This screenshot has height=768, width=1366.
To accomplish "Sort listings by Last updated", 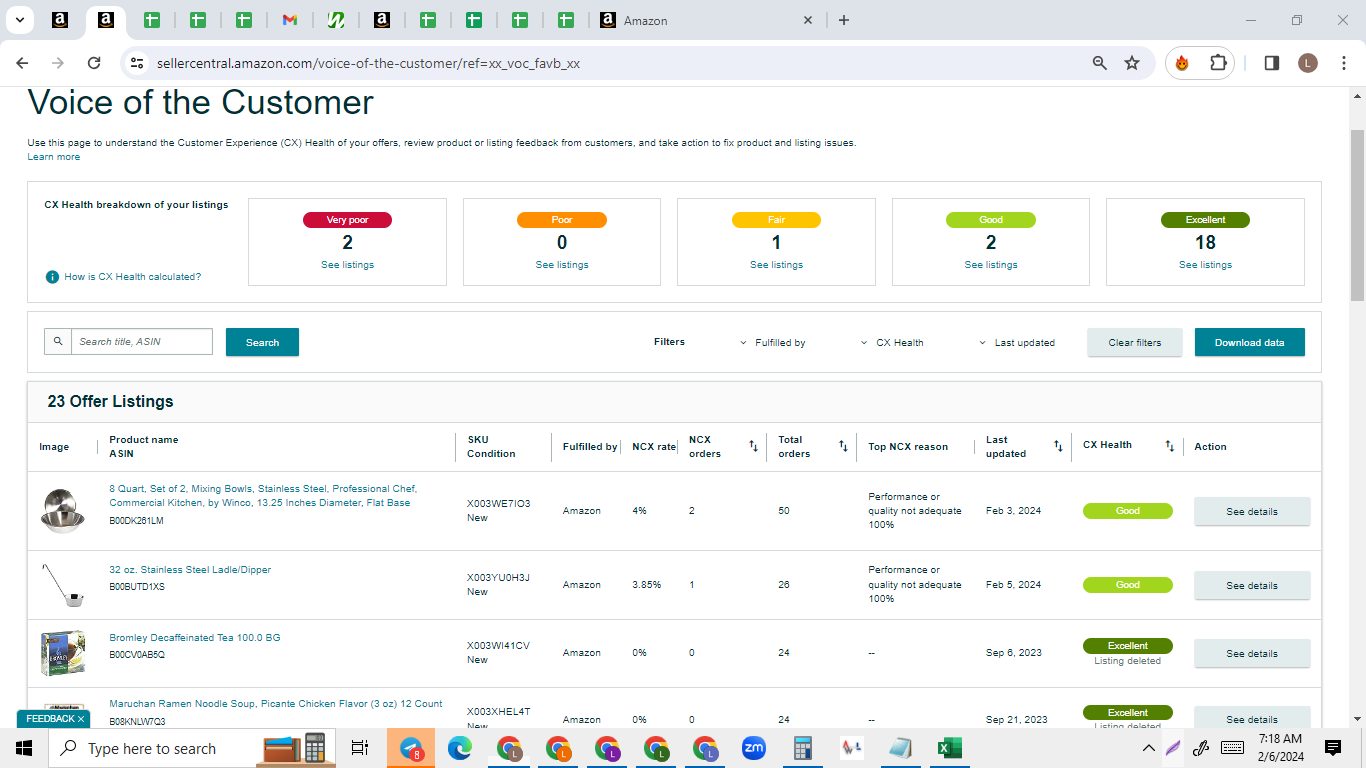I will pyautogui.click(x=1058, y=446).
